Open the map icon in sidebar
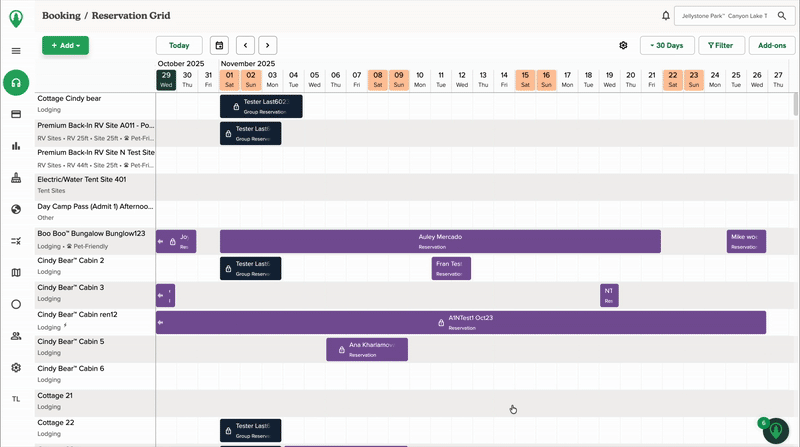Screen dimensions: 800x447 point(16,272)
